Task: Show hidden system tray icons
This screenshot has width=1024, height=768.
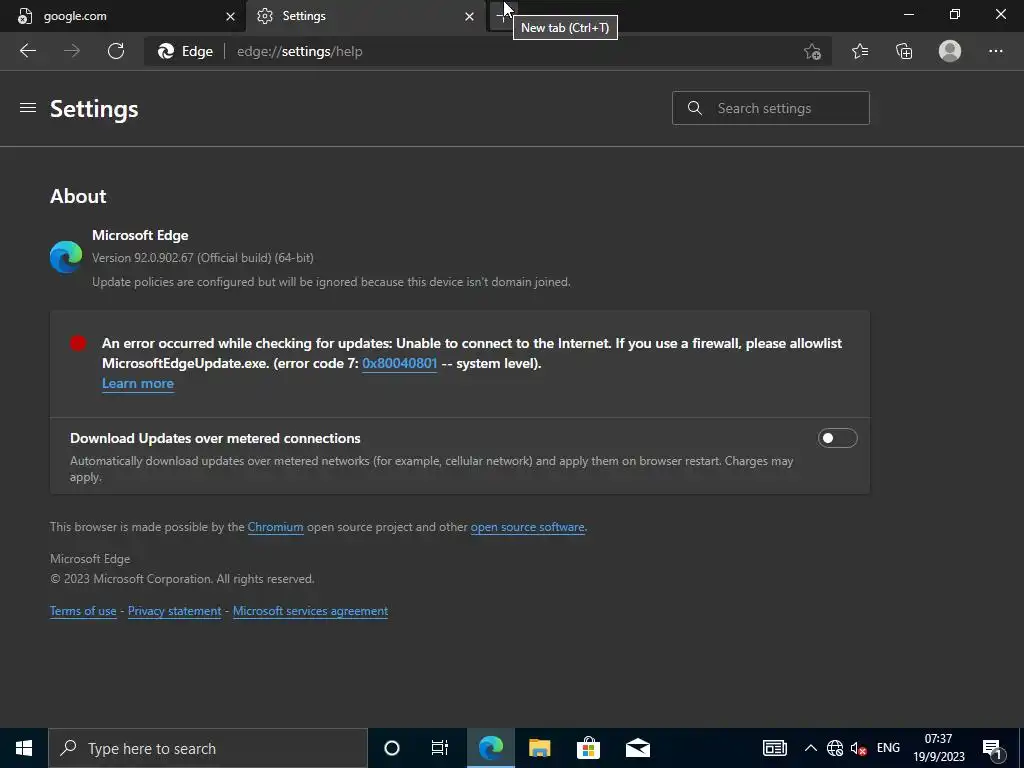Action: (x=810, y=748)
